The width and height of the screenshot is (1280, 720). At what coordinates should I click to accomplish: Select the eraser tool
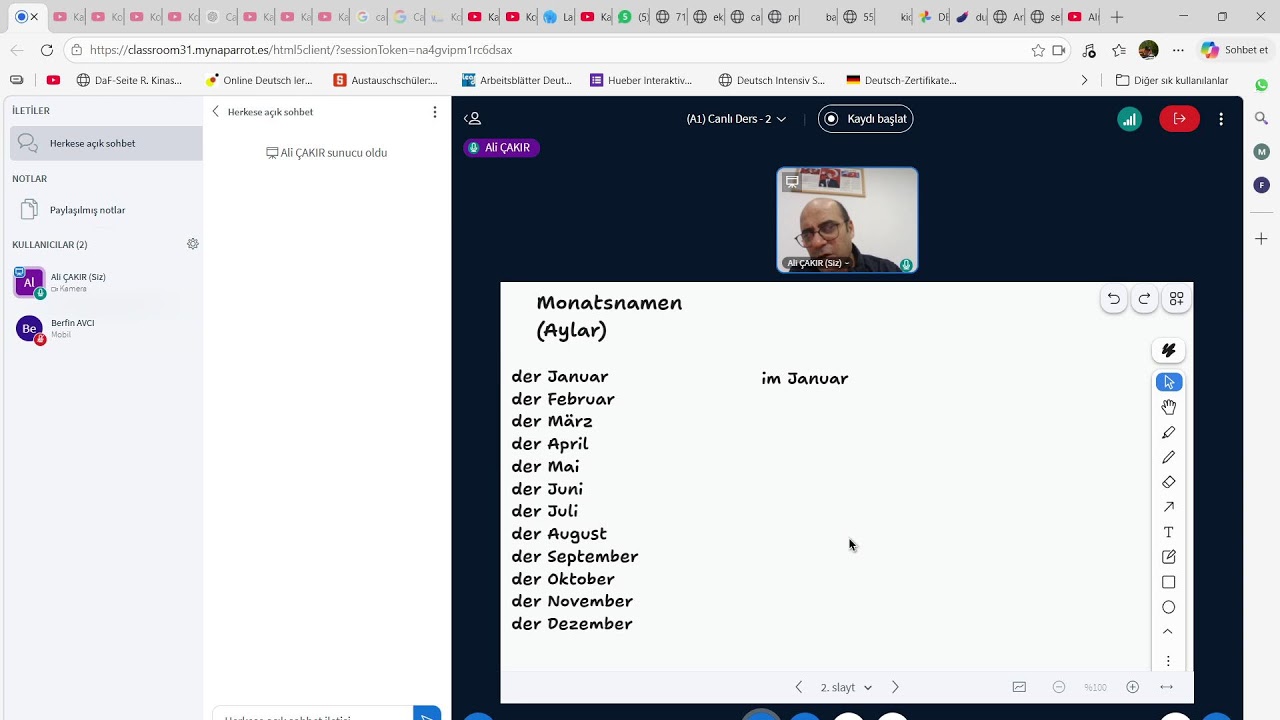click(1168, 482)
